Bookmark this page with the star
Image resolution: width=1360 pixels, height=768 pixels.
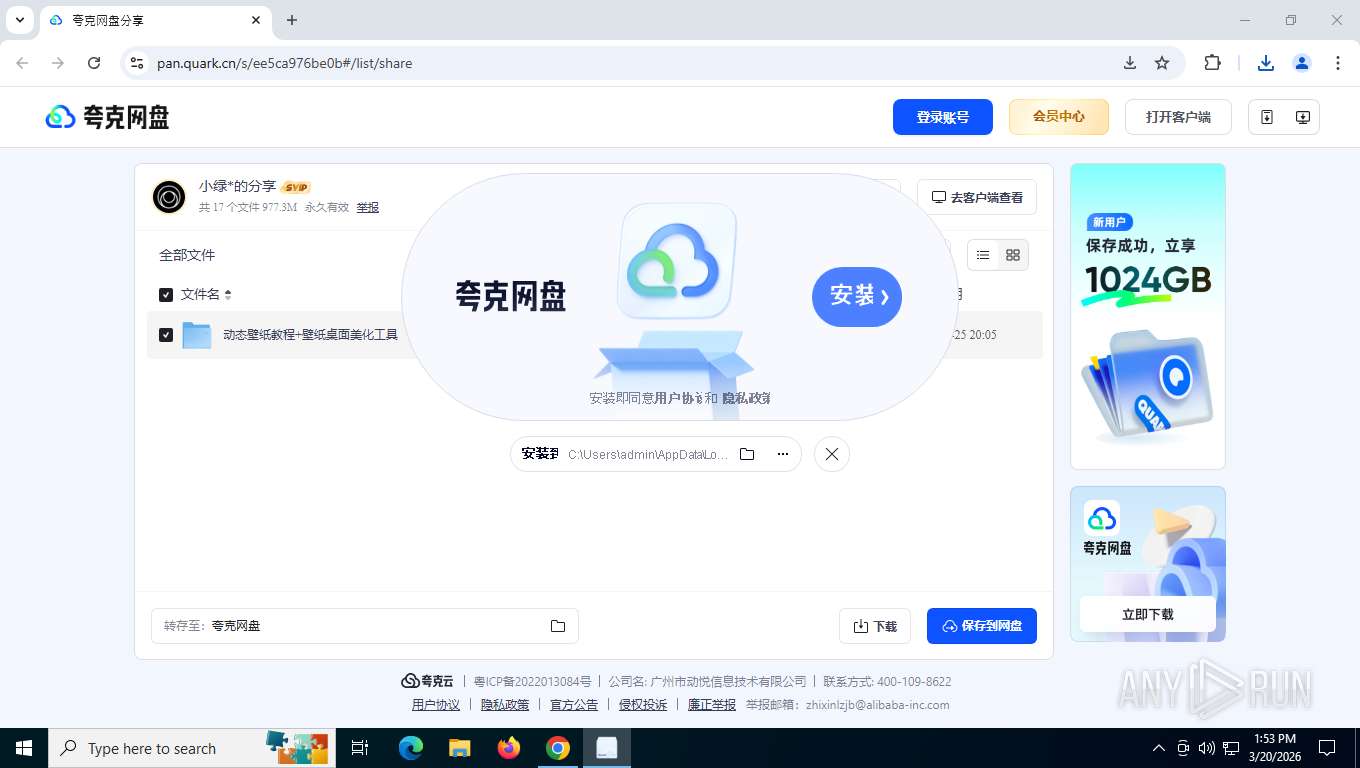(x=1162, y=63)
